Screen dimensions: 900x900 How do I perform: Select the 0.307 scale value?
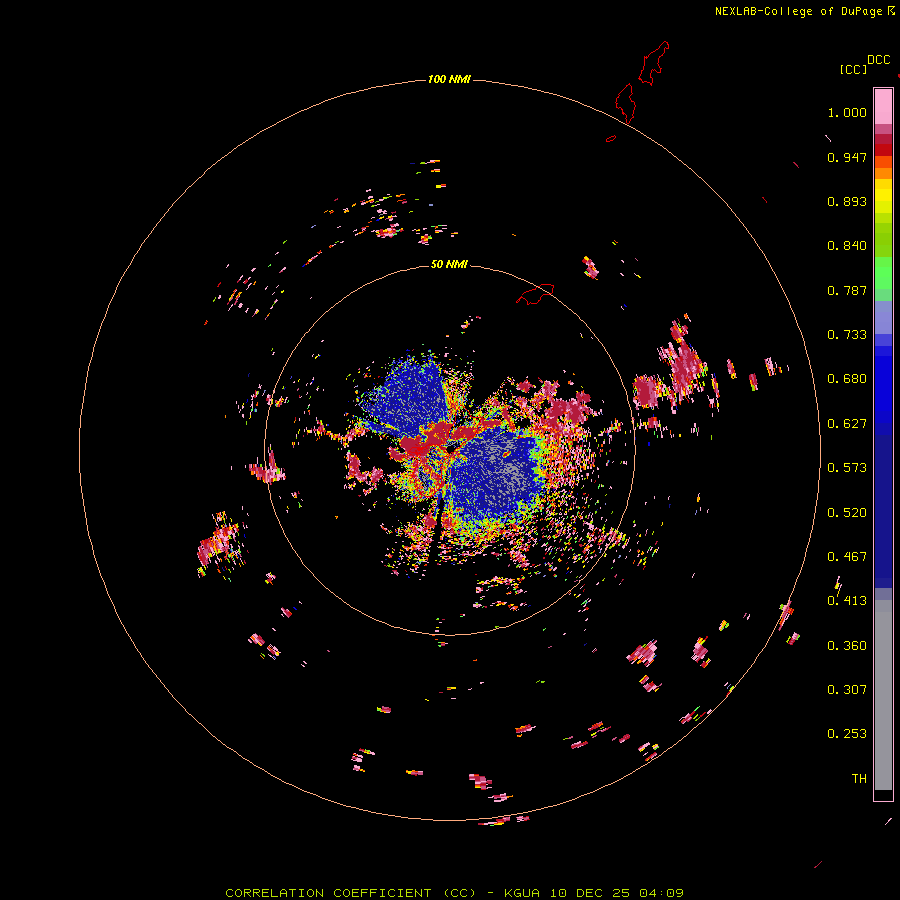click(847, 690)
